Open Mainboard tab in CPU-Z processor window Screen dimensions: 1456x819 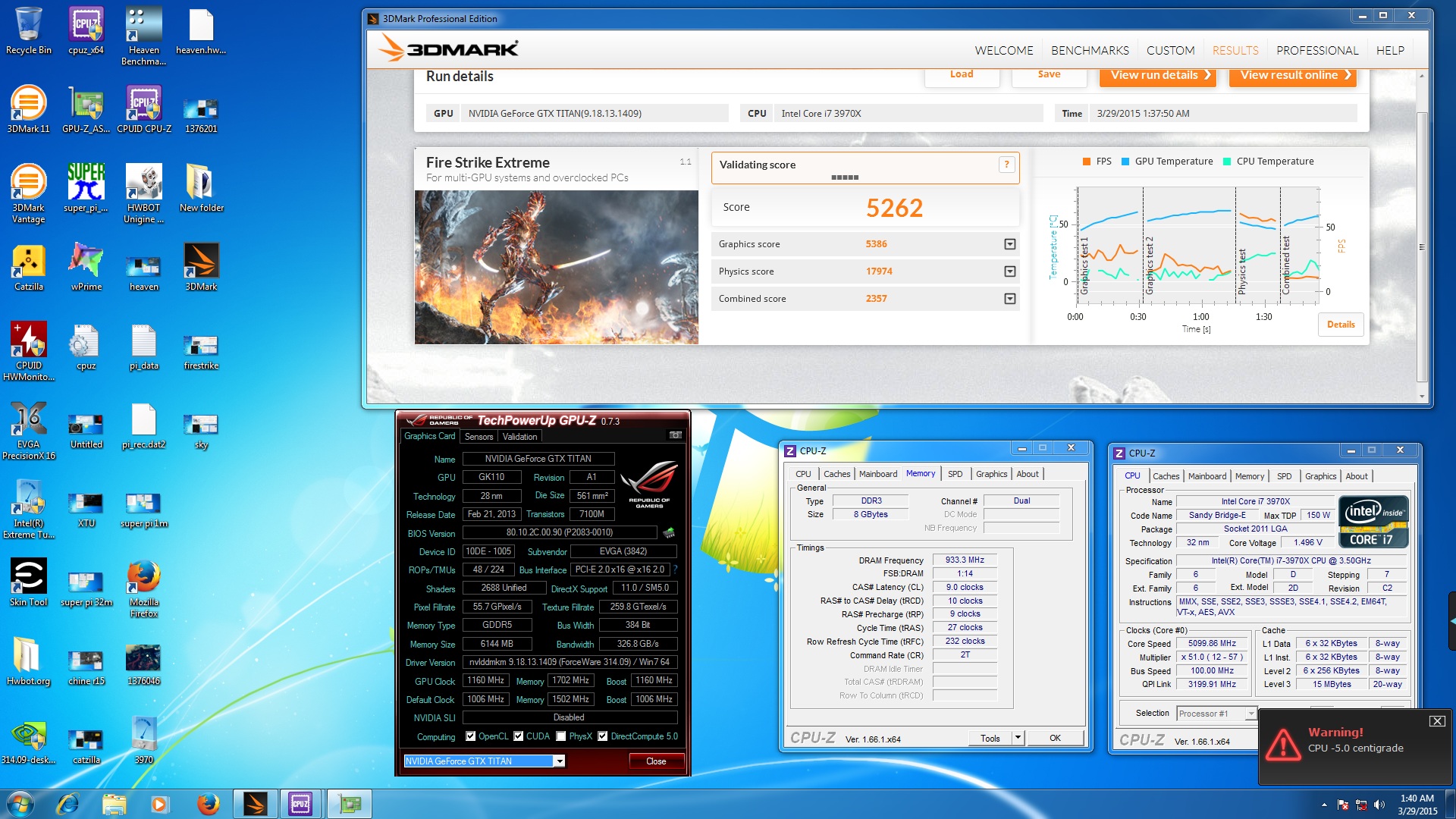[x=1207, y=476]
